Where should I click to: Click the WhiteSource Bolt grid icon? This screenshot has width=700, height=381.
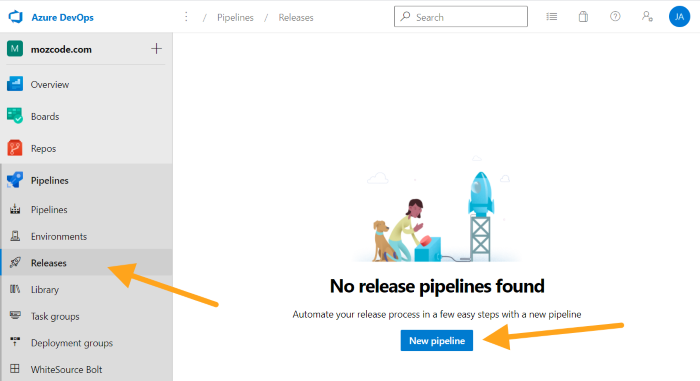click(15, 368)
